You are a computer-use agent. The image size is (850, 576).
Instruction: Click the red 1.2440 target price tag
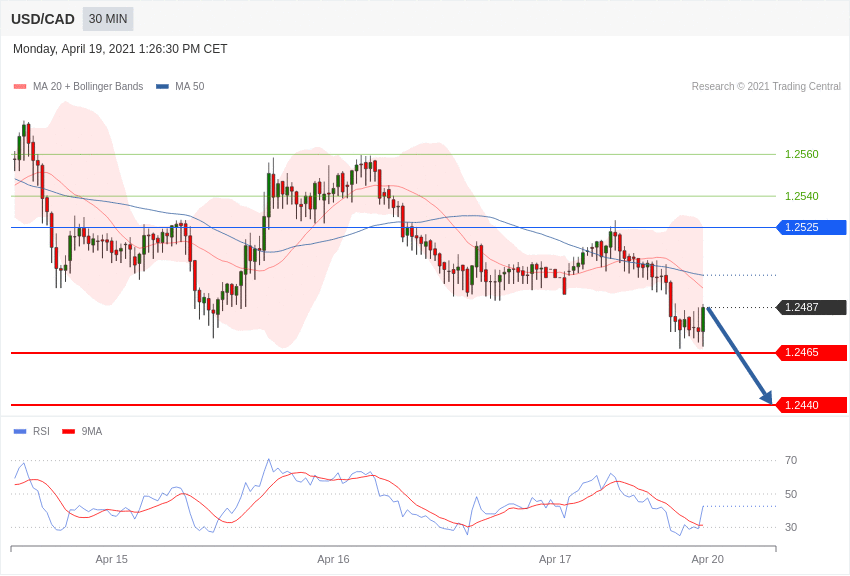pyautogui.click(x=812, y=405)
